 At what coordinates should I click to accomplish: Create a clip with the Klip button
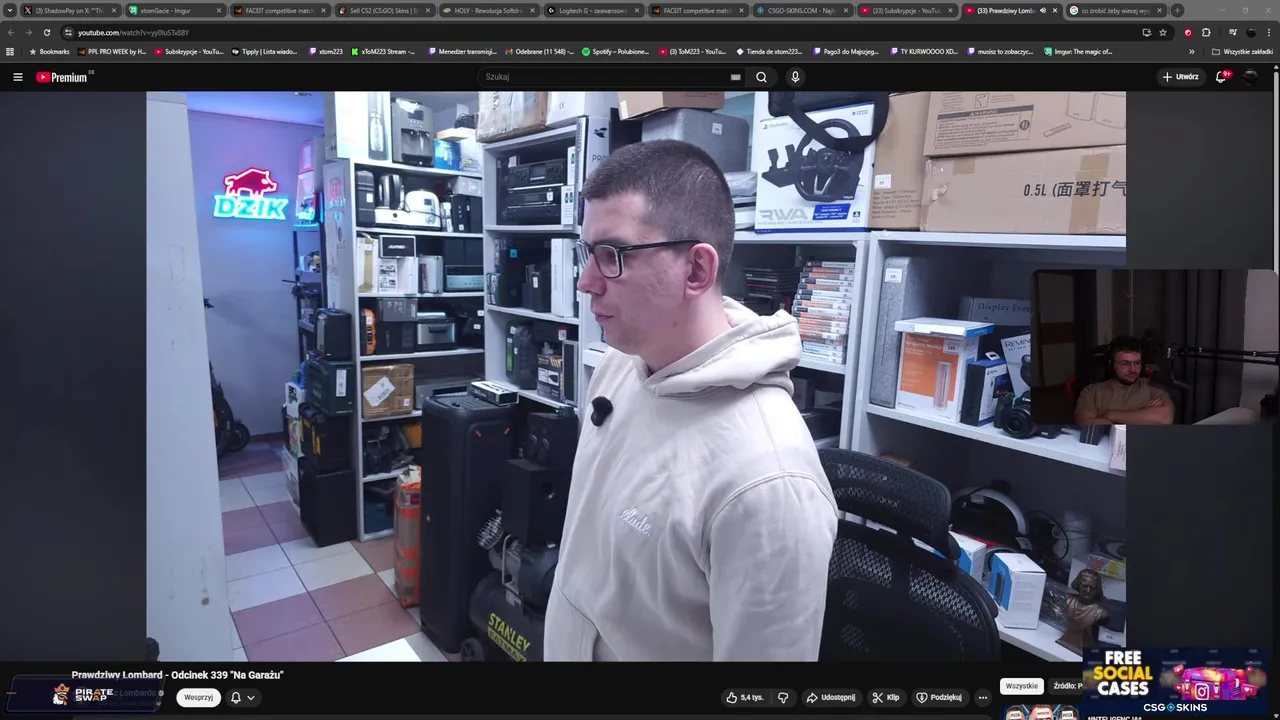tap(885, 697)
